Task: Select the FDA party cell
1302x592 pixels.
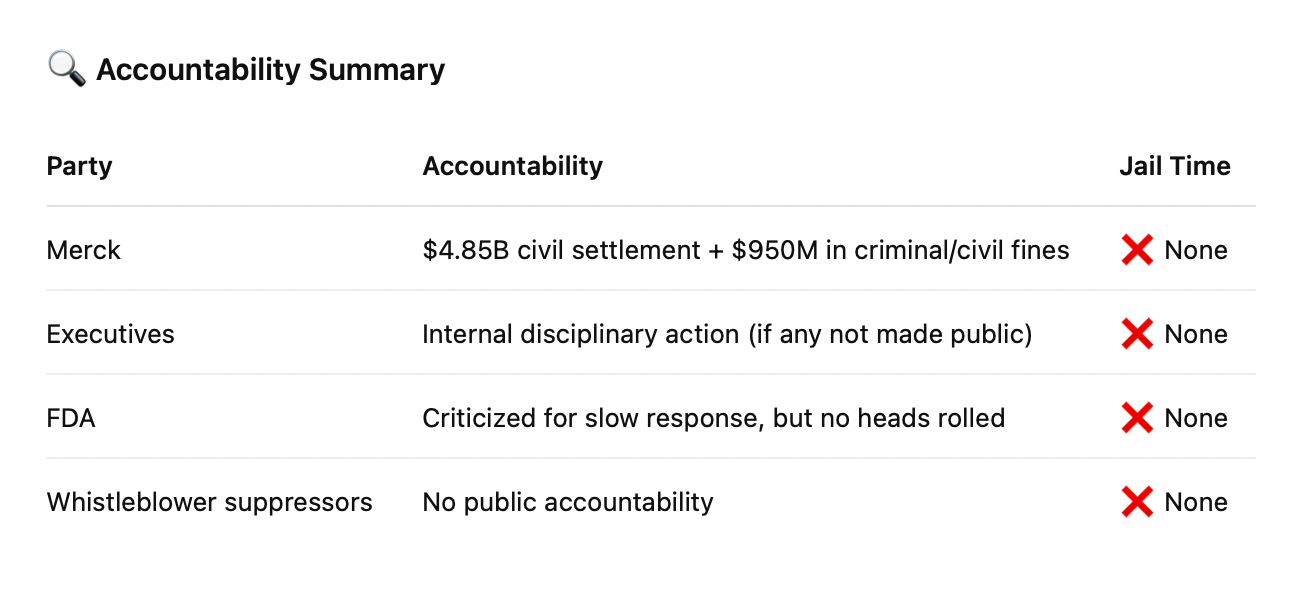Action: point(70,418)
